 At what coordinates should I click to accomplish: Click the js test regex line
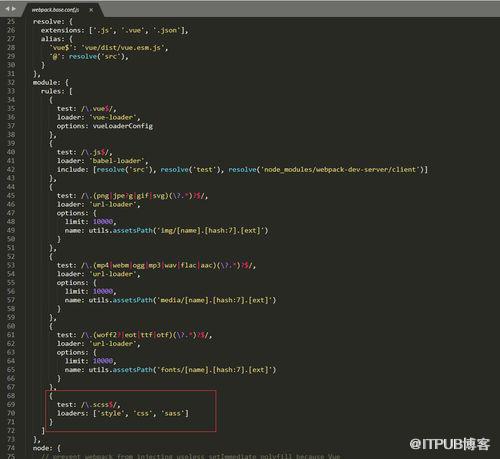(84, 152)
